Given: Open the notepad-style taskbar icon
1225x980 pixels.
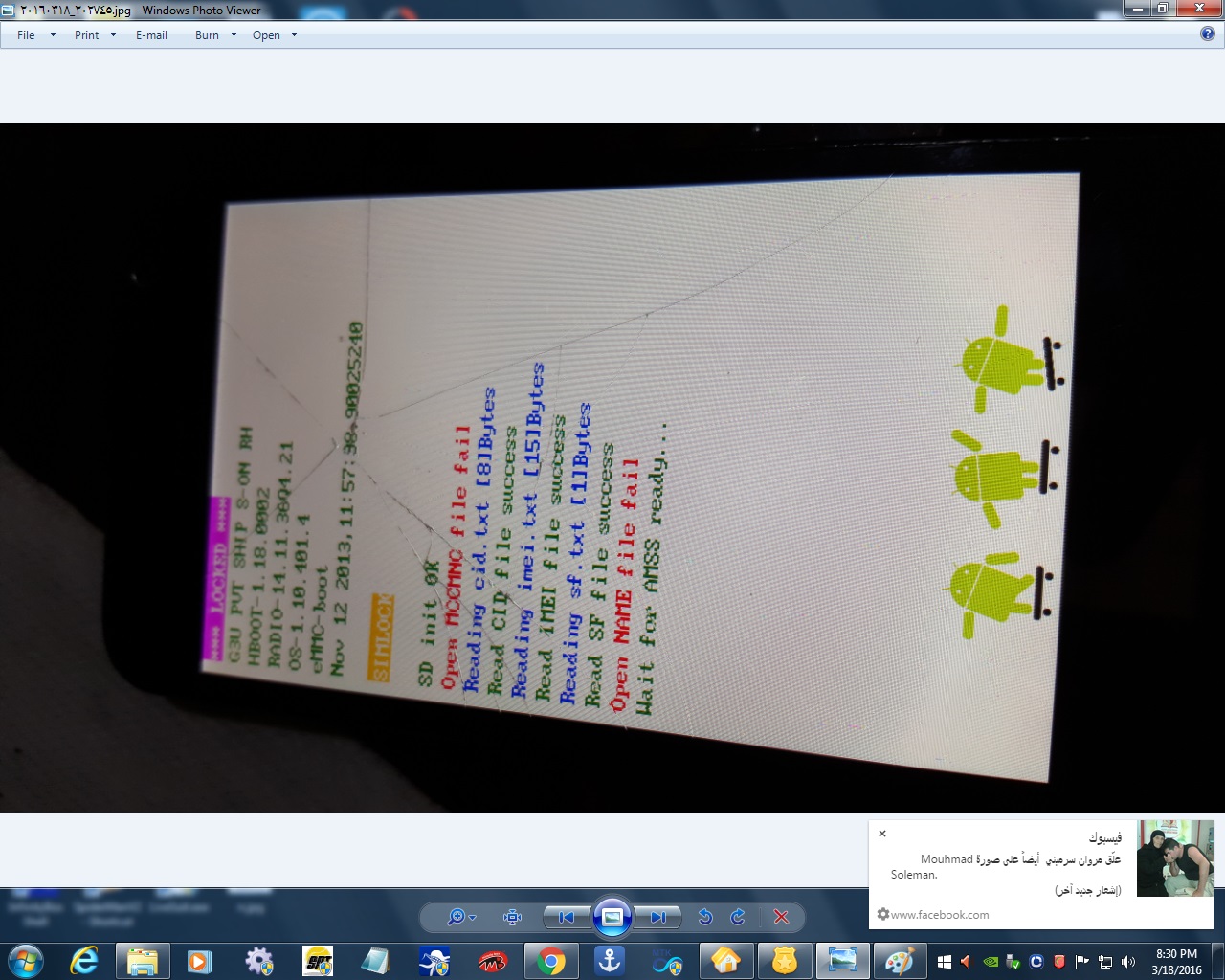Looking at the screenshot, I should pyautogui.click(x=375, y=961).
